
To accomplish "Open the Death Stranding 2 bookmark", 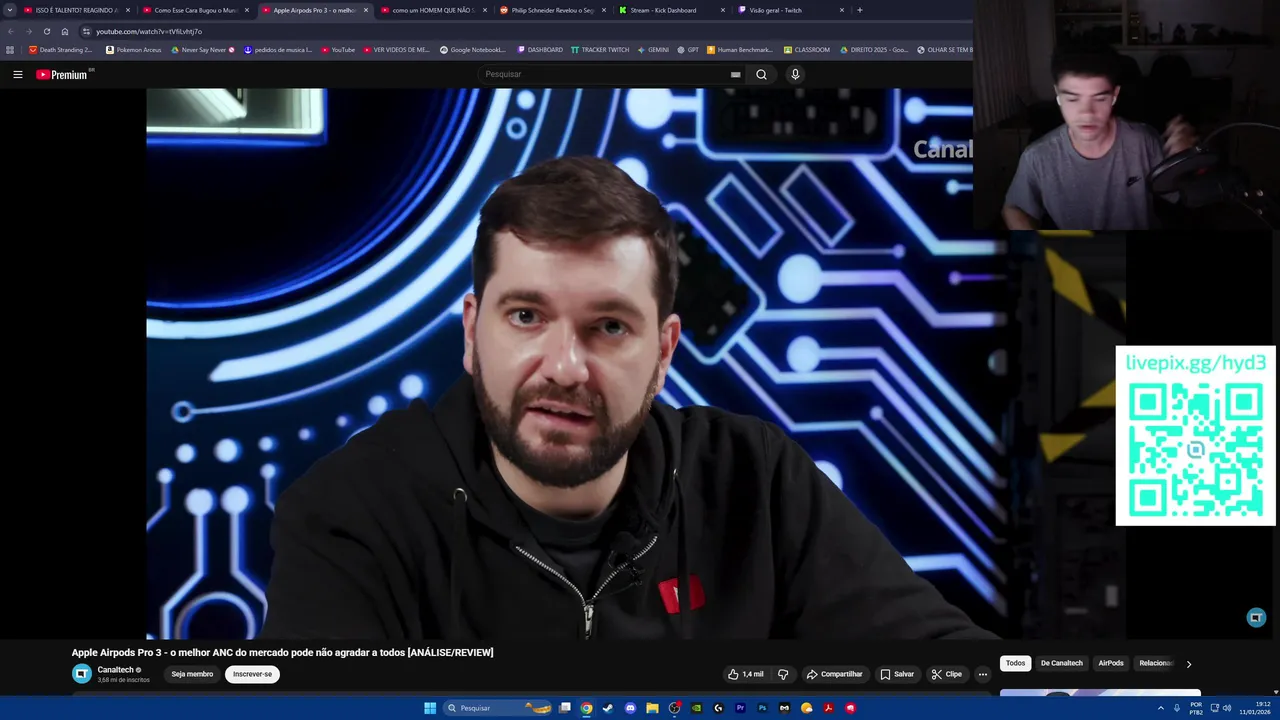I will click(x=60, y=49).
